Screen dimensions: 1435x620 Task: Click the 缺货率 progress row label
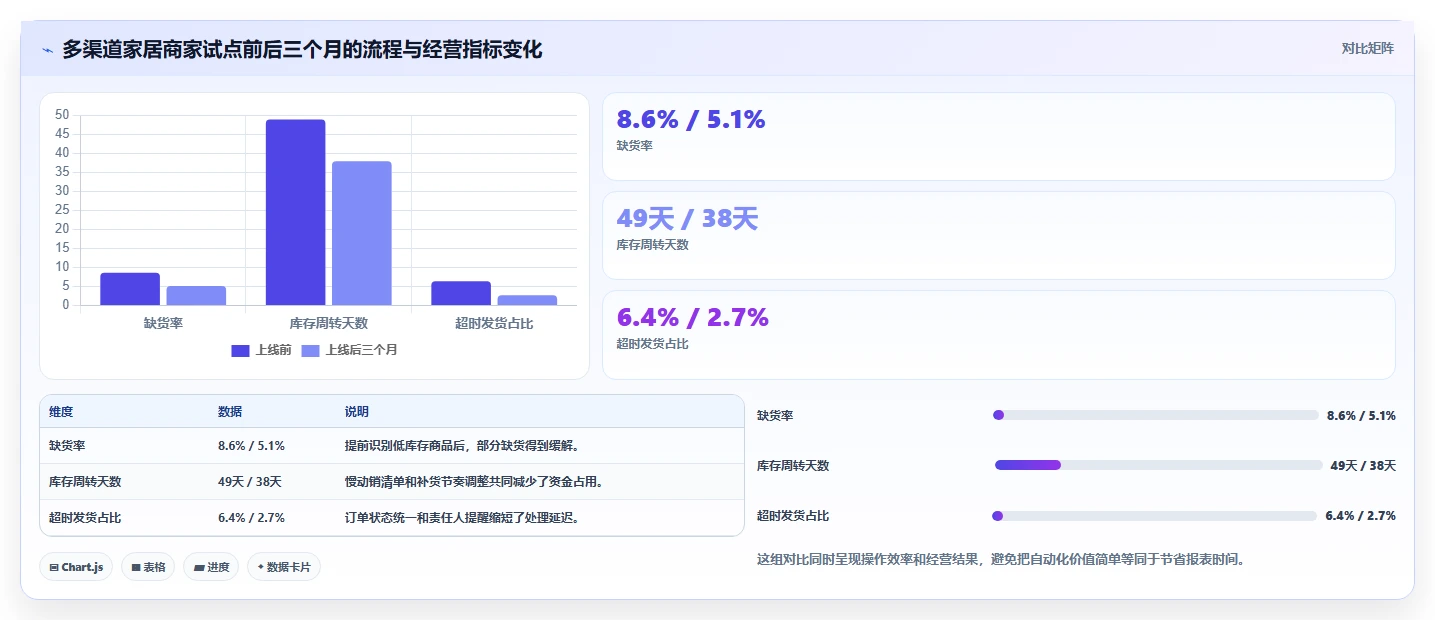(x=775, y=416)
